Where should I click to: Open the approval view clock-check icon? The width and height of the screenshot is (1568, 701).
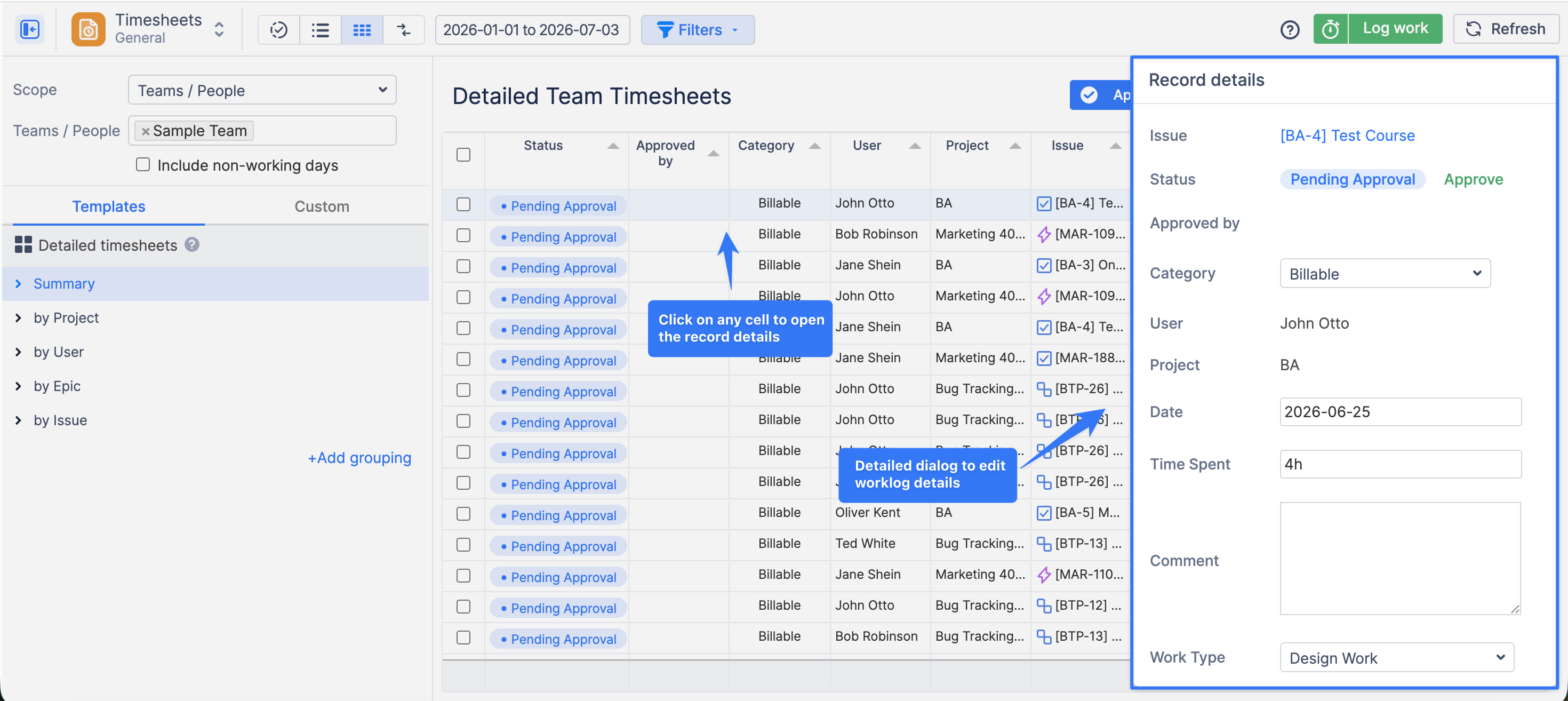click(279, 30)
